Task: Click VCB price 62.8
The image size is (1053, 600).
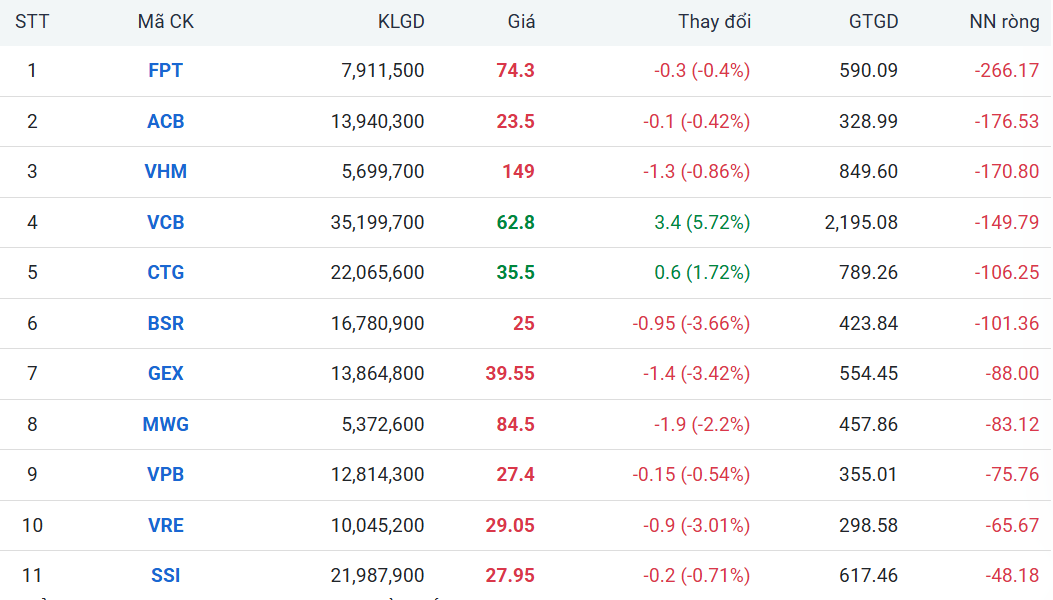Action: click(515, 222)
